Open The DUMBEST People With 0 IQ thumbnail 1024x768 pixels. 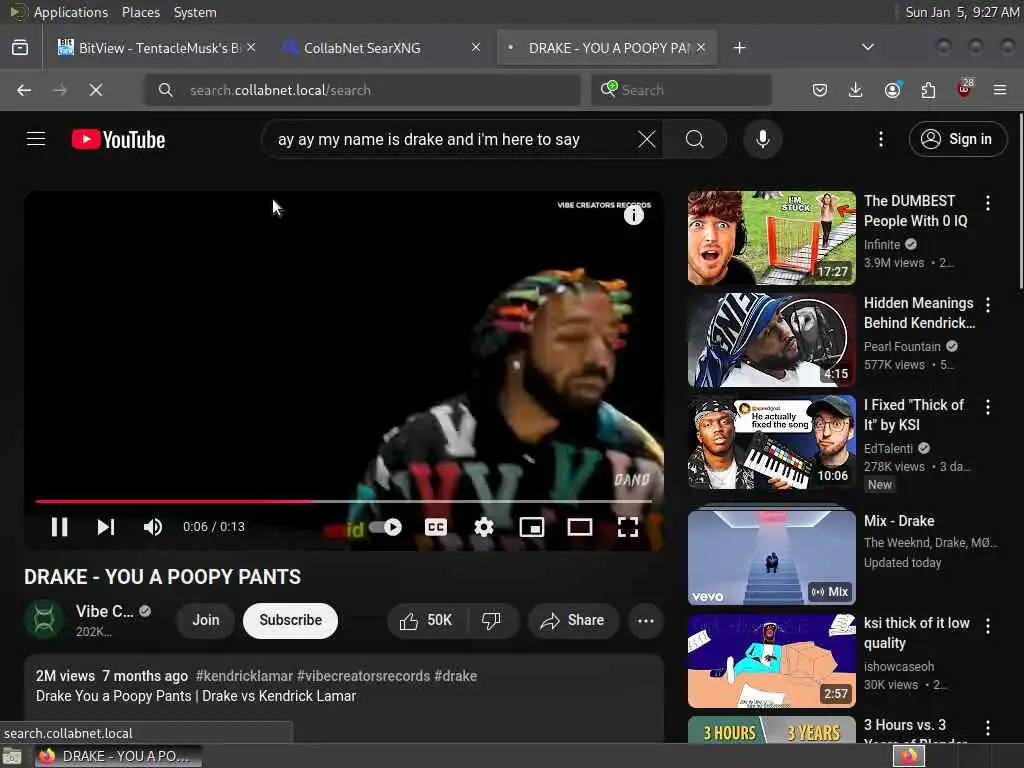(772, 238)
